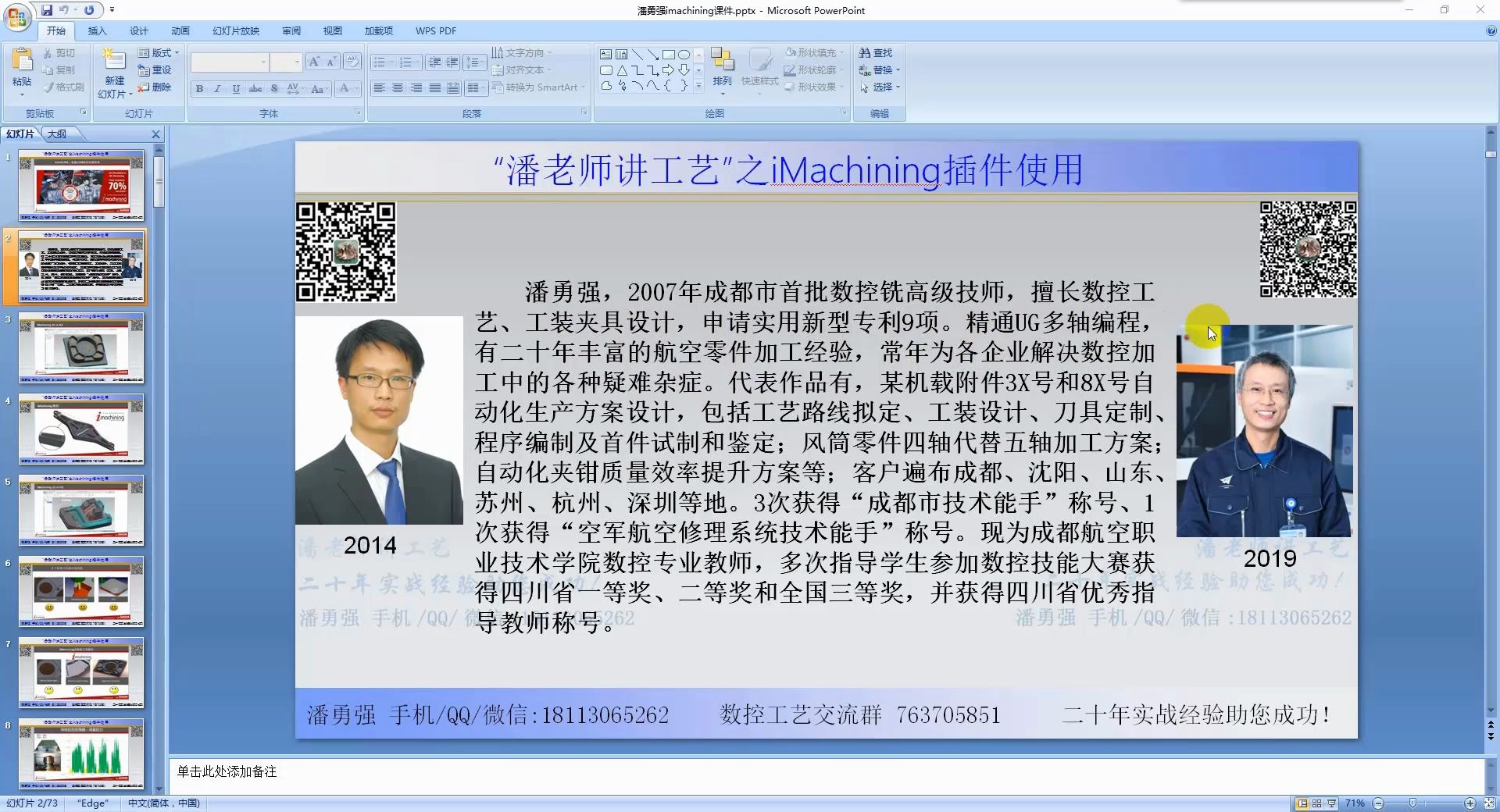Click 新建幻灯片 new slide icon
The width and height of the screenshot is (1500, 812).
pos(115,61)
